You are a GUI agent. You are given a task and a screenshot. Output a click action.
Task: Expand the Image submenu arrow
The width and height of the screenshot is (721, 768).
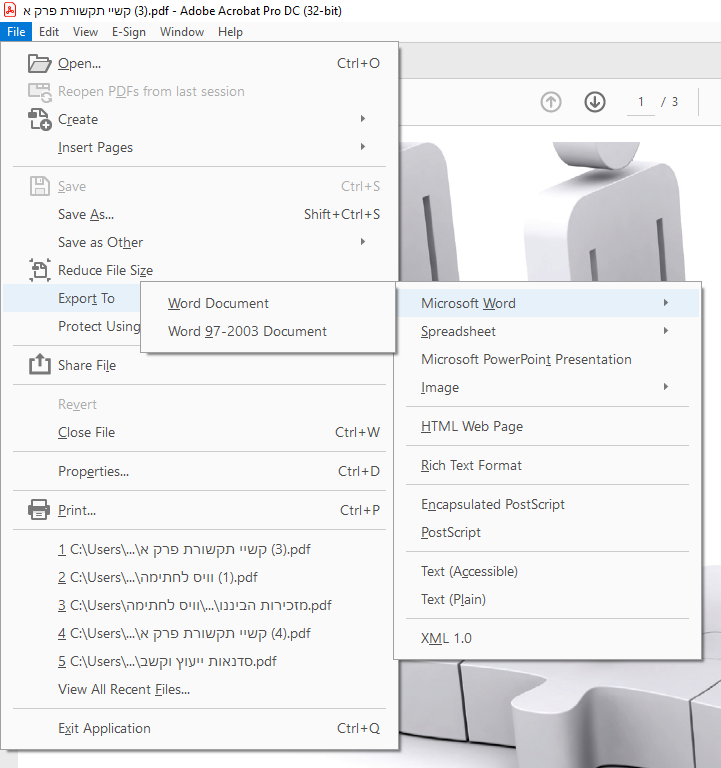(x=666, y=386)
